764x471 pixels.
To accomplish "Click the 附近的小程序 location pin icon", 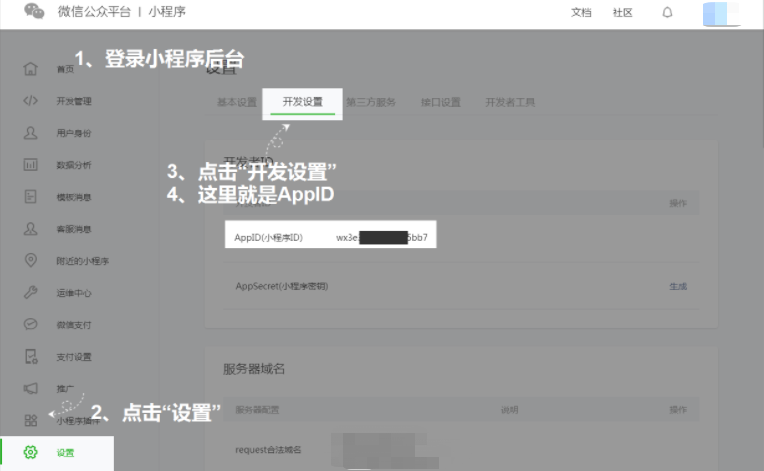I will (30, 261).
